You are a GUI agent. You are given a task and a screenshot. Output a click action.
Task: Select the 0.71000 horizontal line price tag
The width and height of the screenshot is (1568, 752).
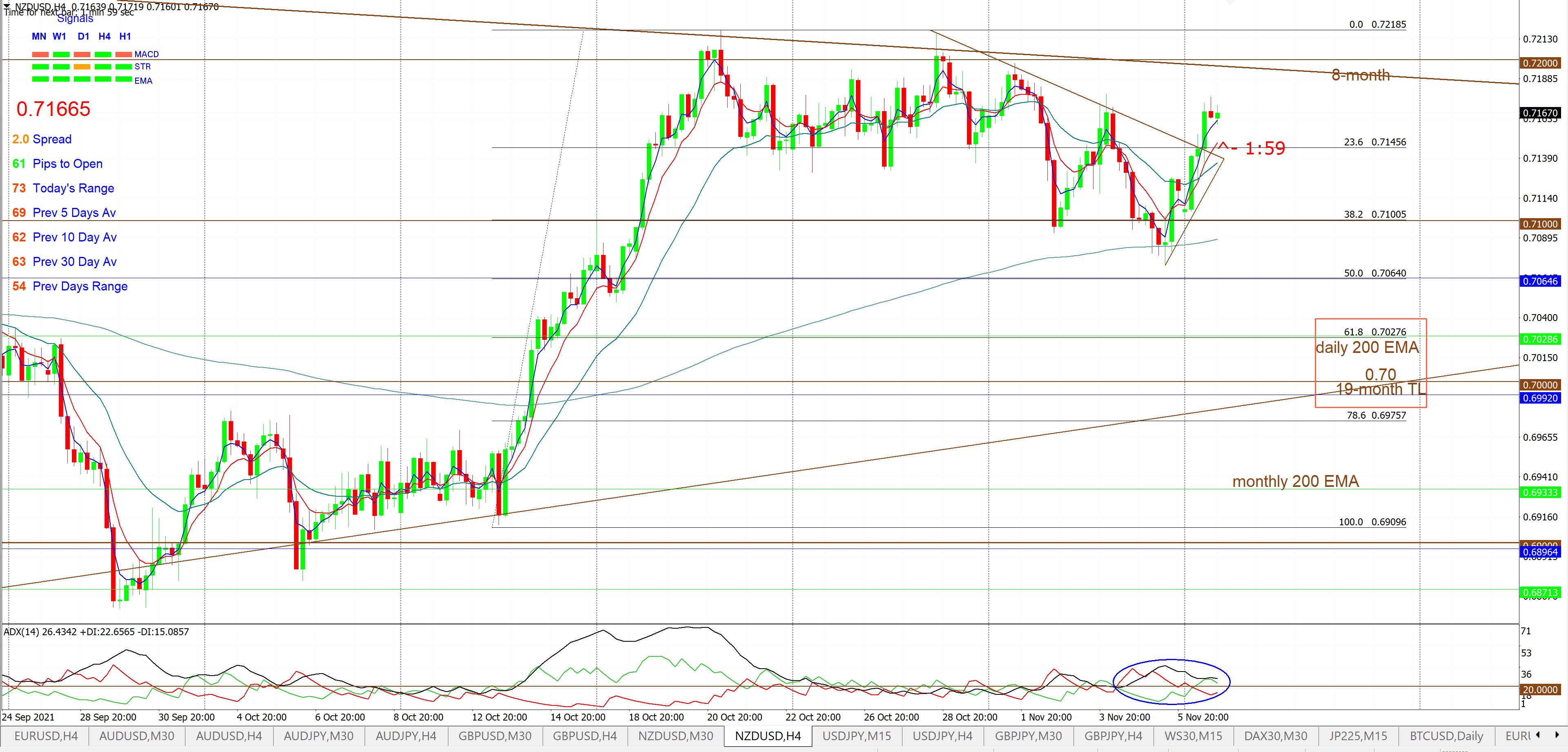click(1540, 224)
